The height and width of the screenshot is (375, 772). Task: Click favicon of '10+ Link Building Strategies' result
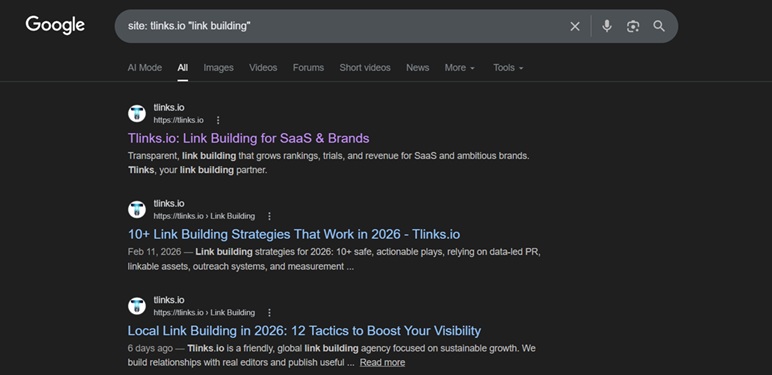tap(137, 210)
